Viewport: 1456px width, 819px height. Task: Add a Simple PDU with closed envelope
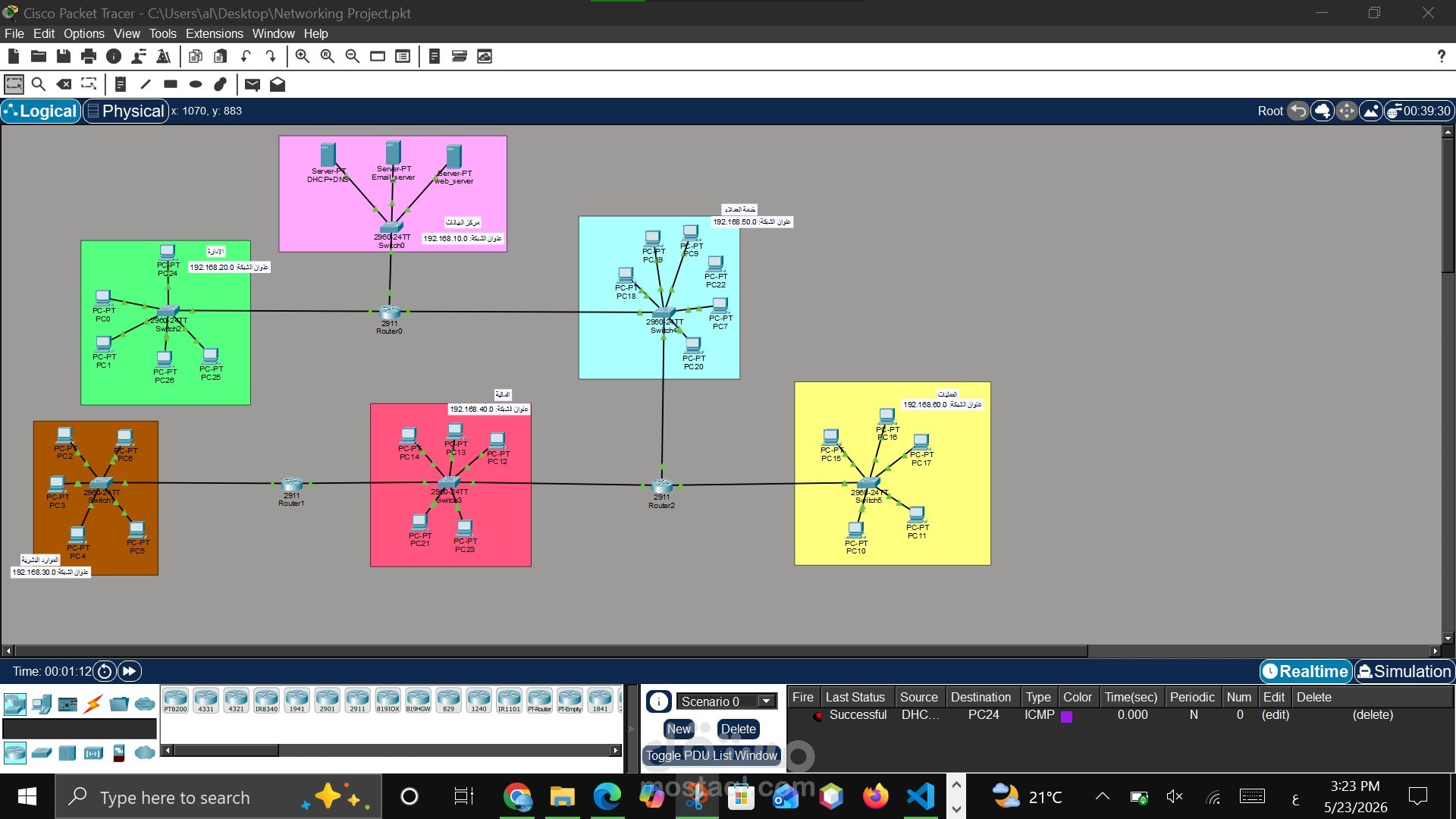pyautogui.click(x=253, y=84)
